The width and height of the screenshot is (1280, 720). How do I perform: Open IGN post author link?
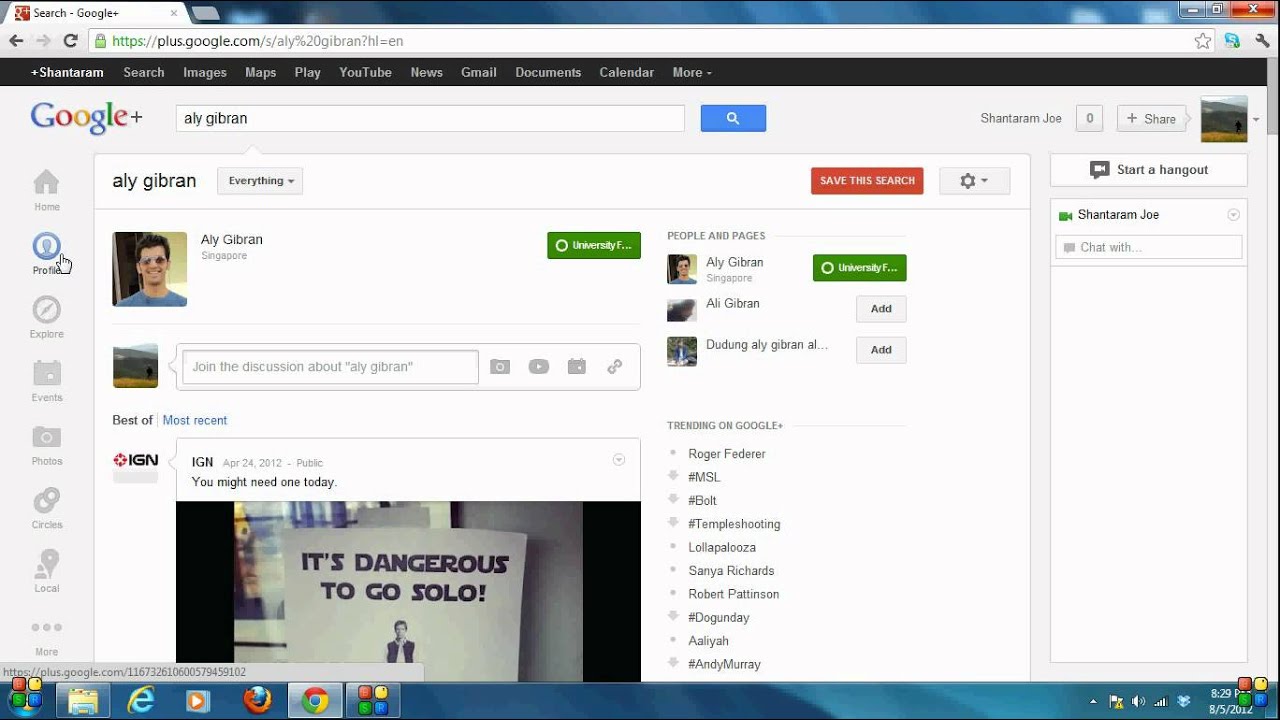(x=202, y=462)
